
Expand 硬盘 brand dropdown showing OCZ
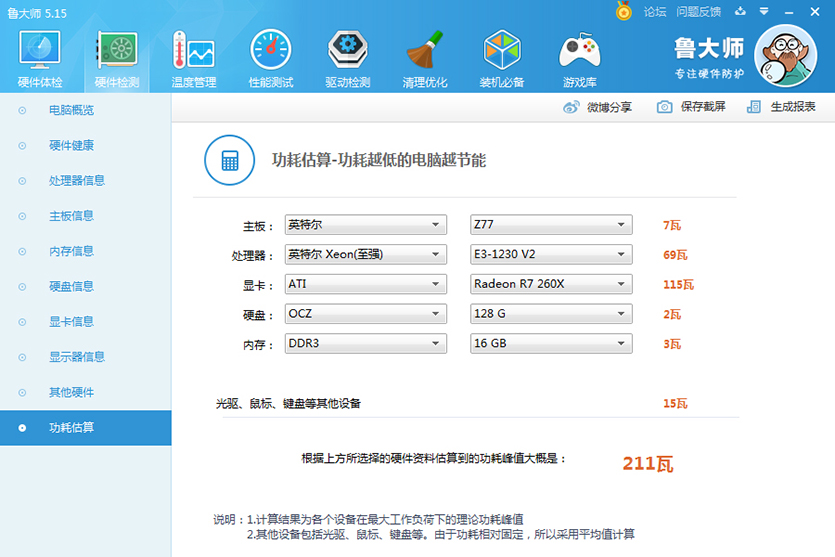tap(365, 314)
